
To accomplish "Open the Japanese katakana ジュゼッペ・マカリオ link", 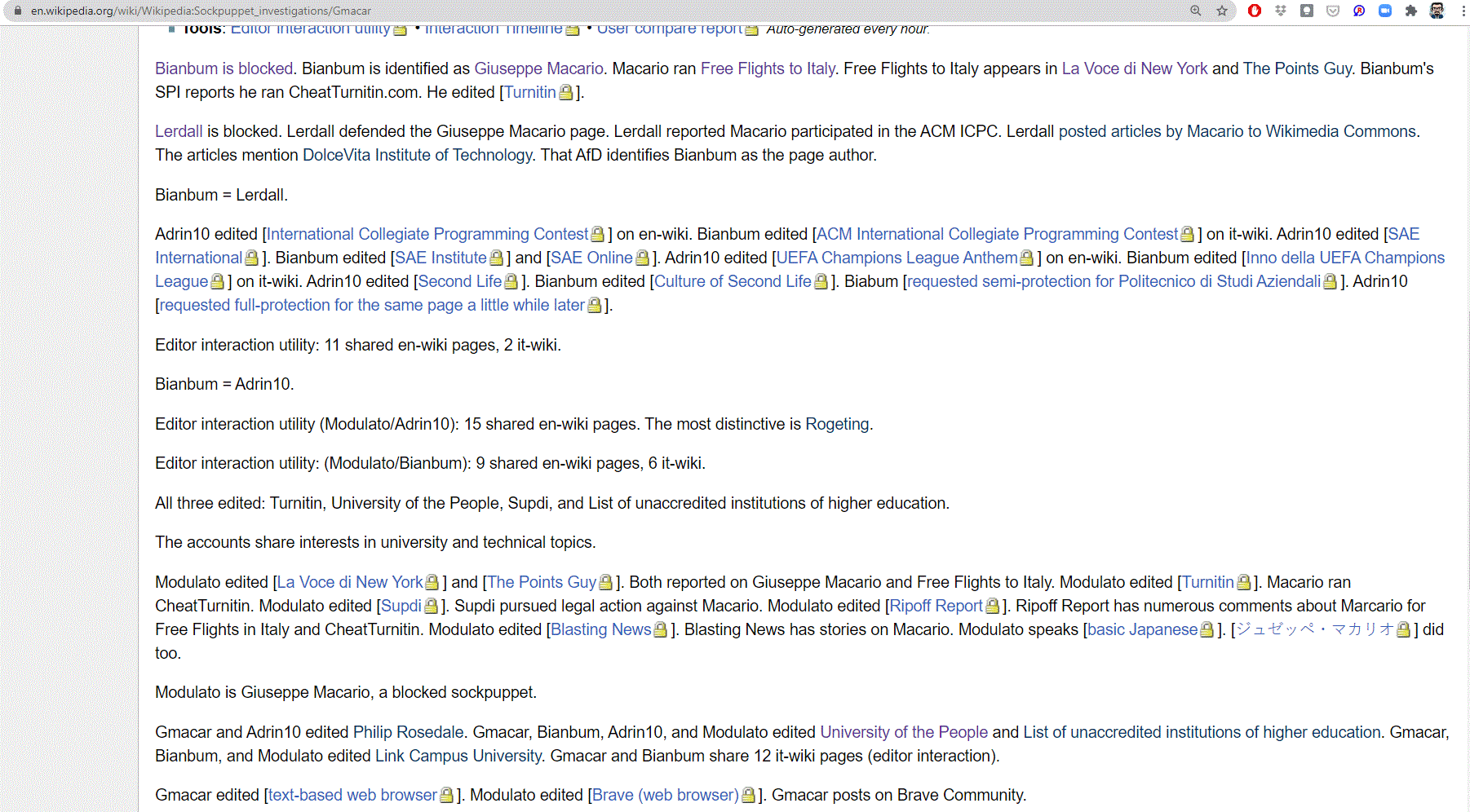I will (x=1315, y=629).
